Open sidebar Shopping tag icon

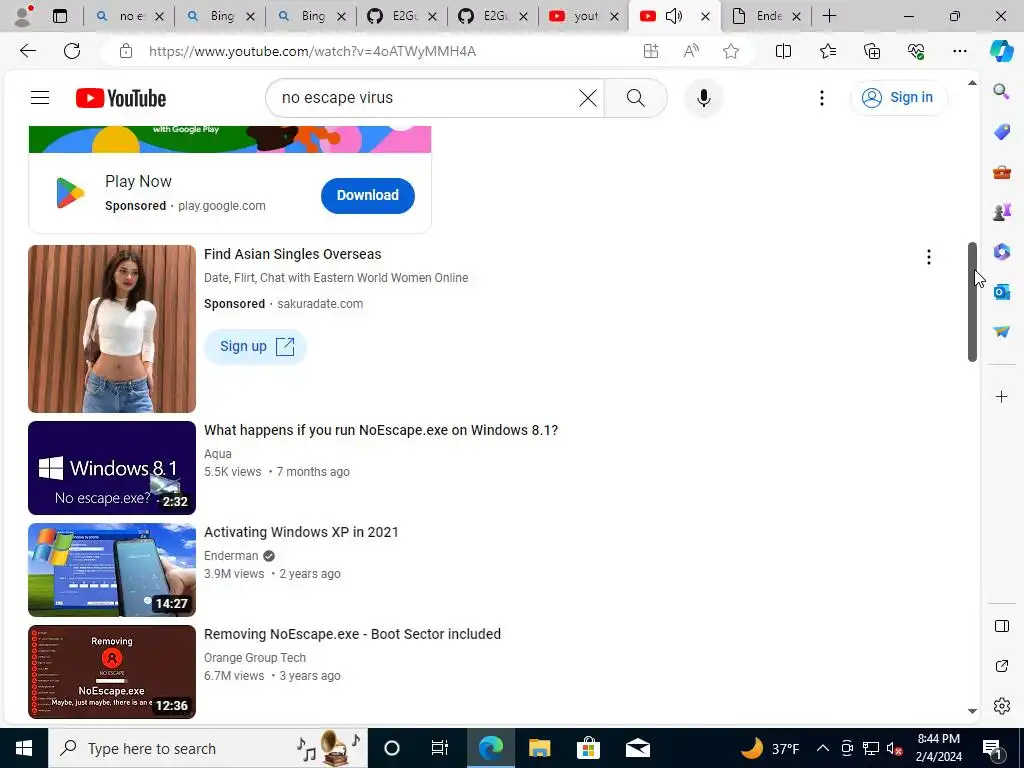(x=1001, y=131)
